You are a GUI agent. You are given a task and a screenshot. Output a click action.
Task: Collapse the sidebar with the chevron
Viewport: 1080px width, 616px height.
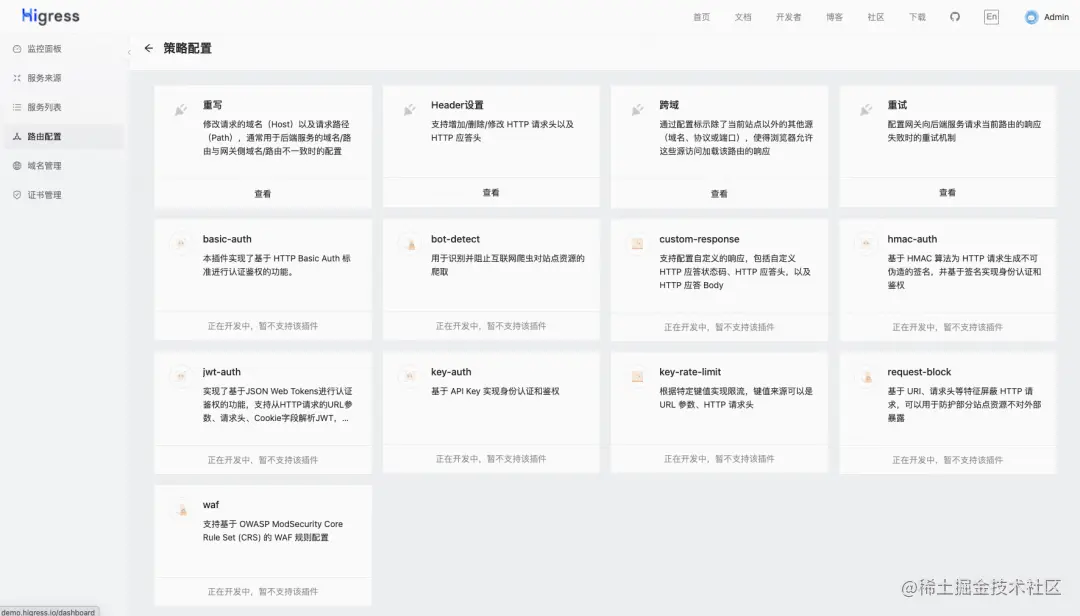click(129, 52)
